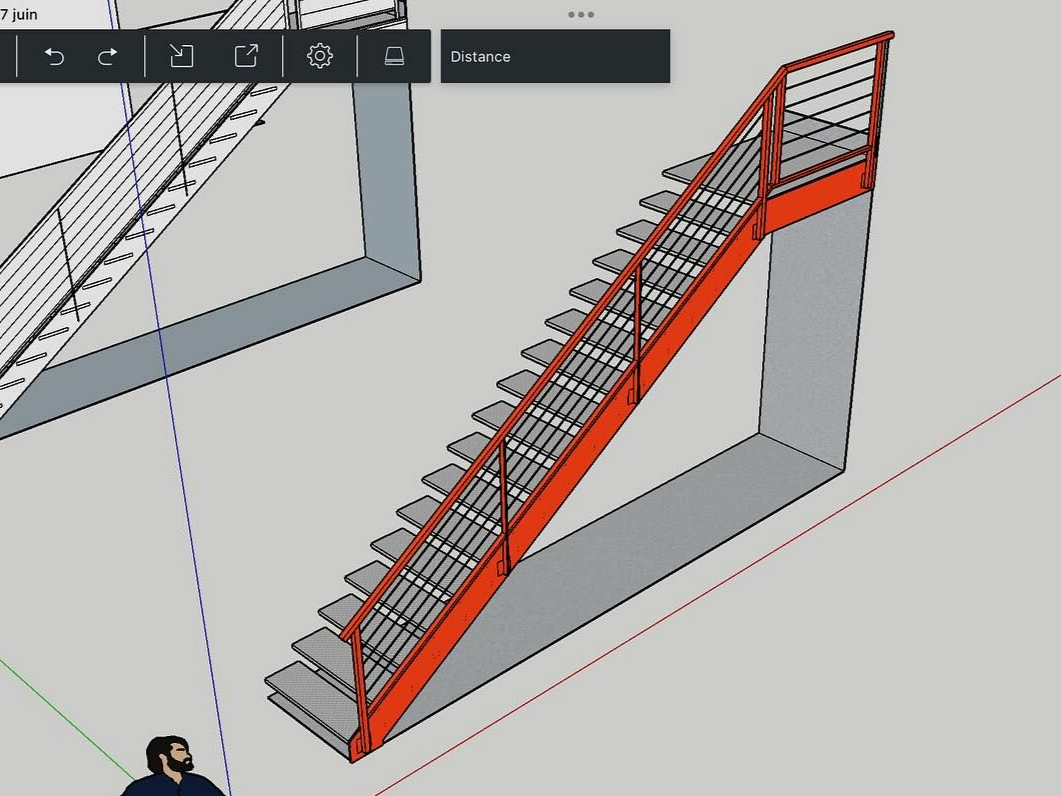Click the Undo arrow icon
The height and width of the screenshot is (796, 1061).
coord(56,56)
